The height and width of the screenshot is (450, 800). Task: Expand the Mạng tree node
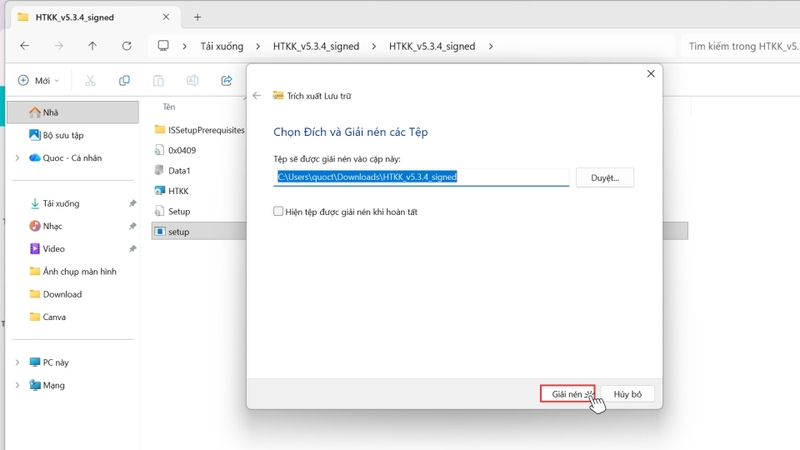(x=17, y=385)
